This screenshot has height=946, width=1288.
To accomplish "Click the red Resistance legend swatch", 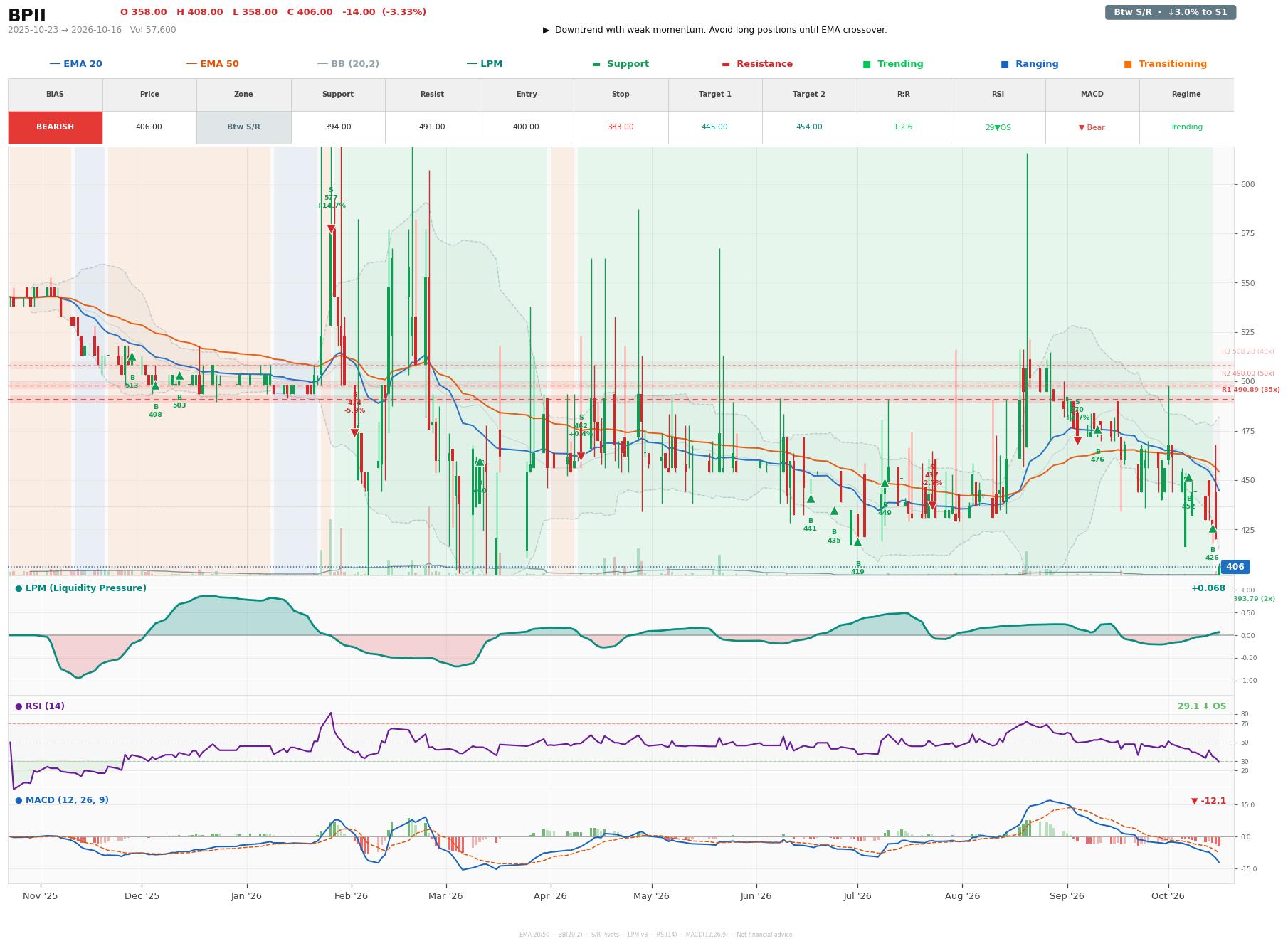I will point(726,64).
